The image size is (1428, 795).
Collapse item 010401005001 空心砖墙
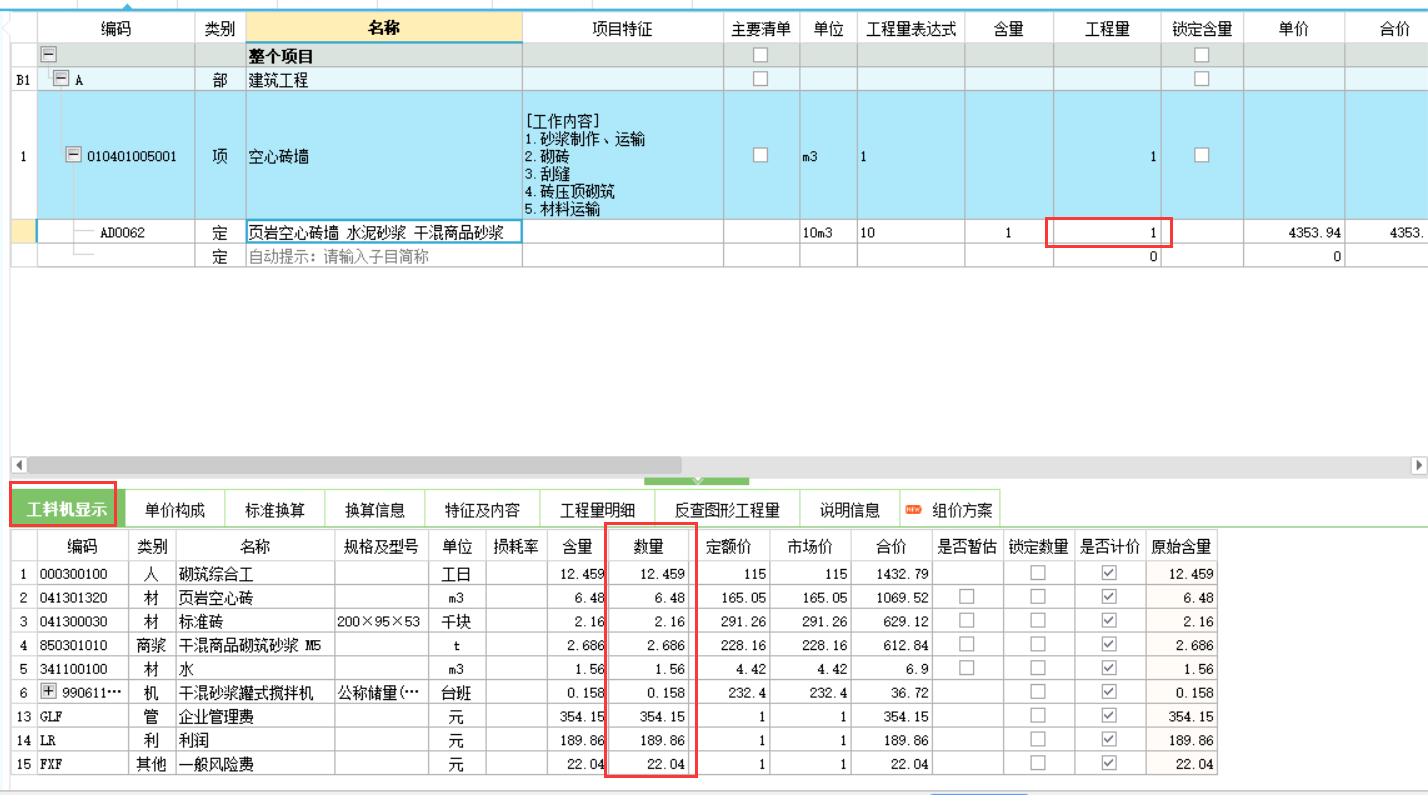click(x=74, y=155)
